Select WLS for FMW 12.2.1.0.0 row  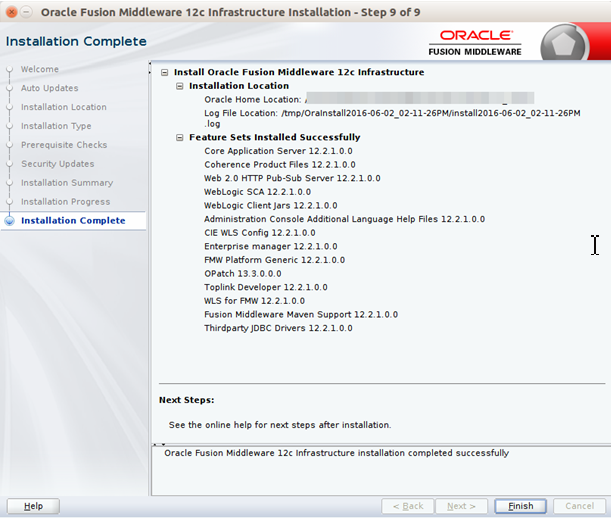click(x=254, y=301)
